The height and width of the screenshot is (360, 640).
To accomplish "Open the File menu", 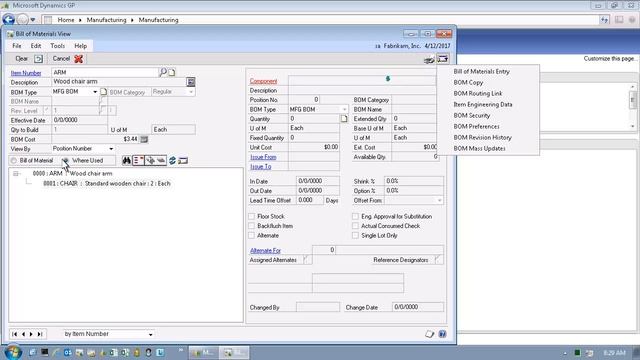I will (x=17, y=46).
